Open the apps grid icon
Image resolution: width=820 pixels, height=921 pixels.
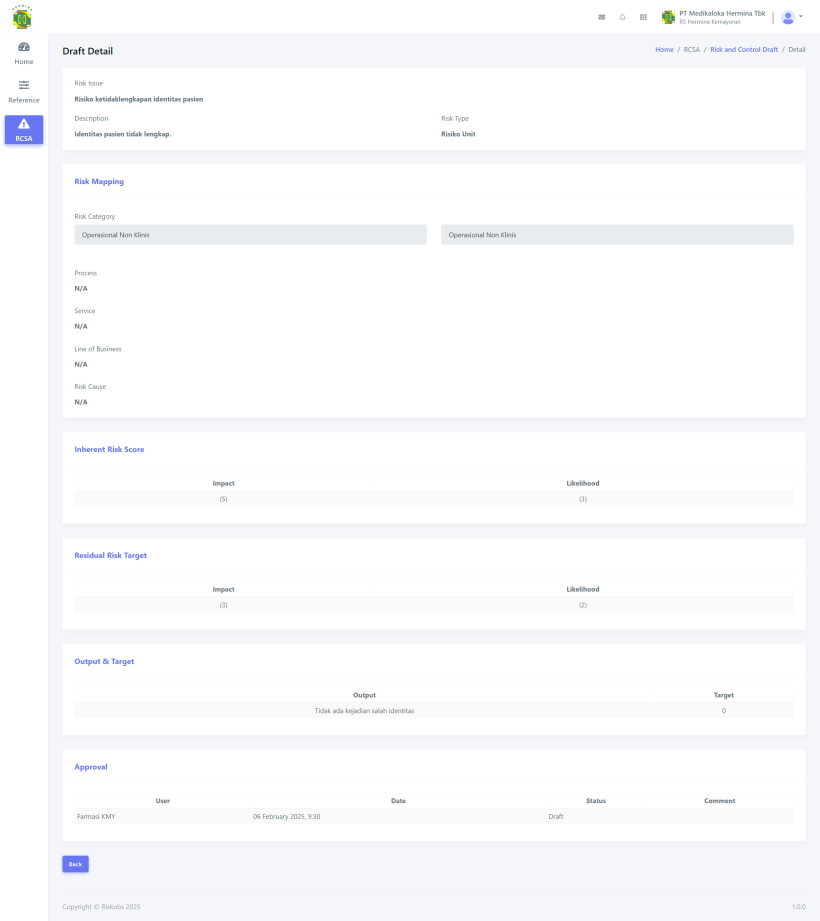643,17
